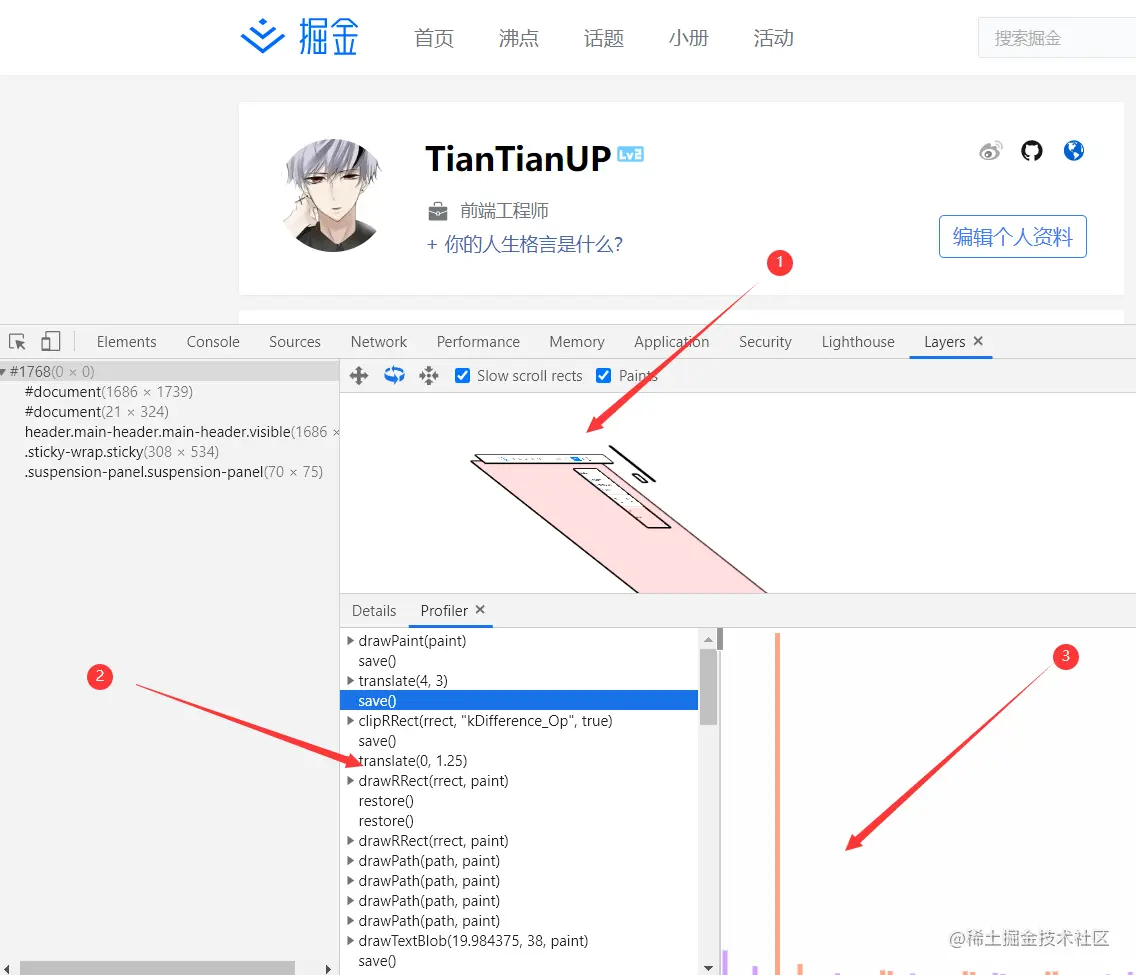Screen dimensions: 1136x975
Task: Switch to the Details tab
Action: (374, 611)
